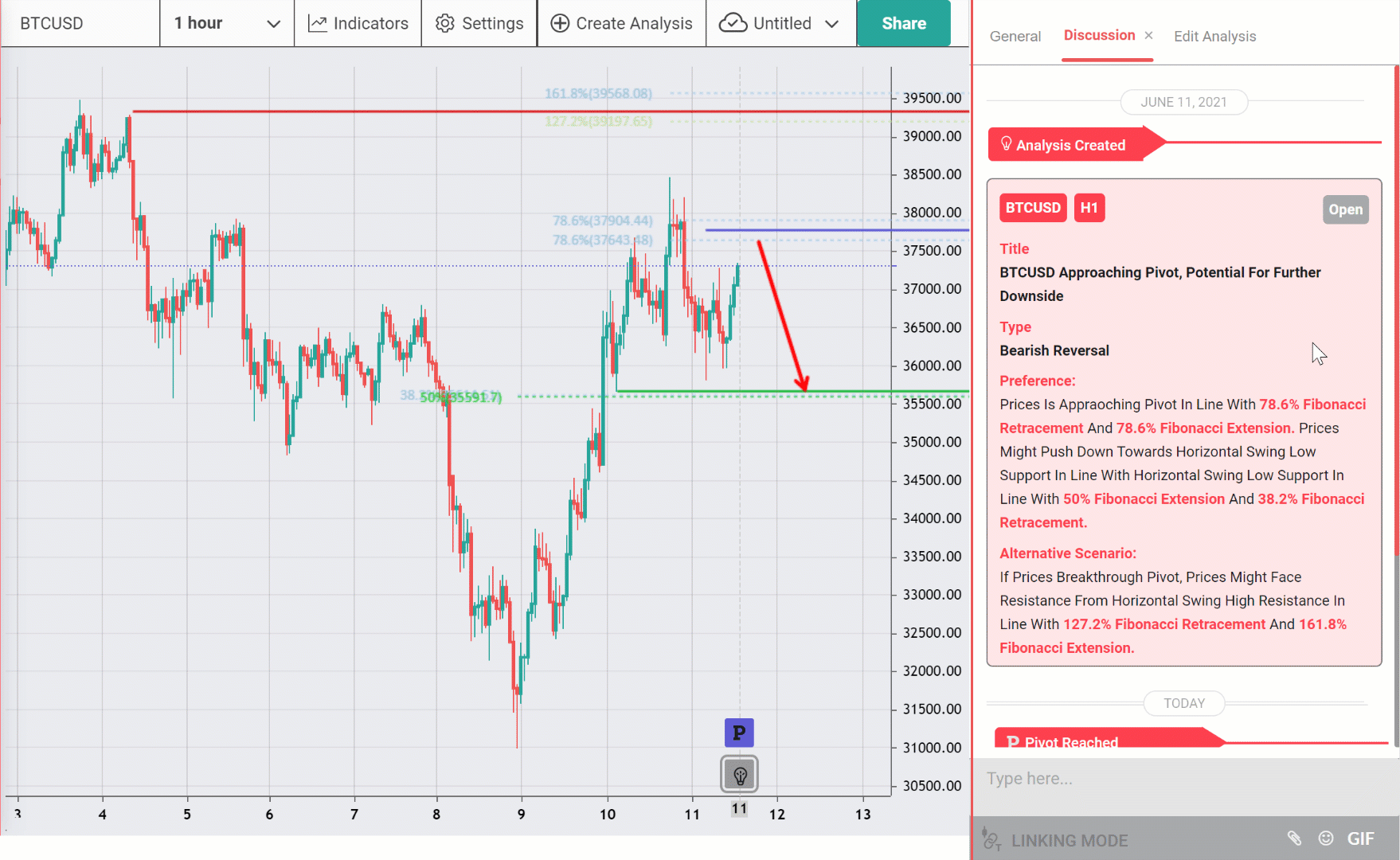Screen dimensions: 1400x860
Task: Open the Indicators menu
Action: tap(358, 23)
